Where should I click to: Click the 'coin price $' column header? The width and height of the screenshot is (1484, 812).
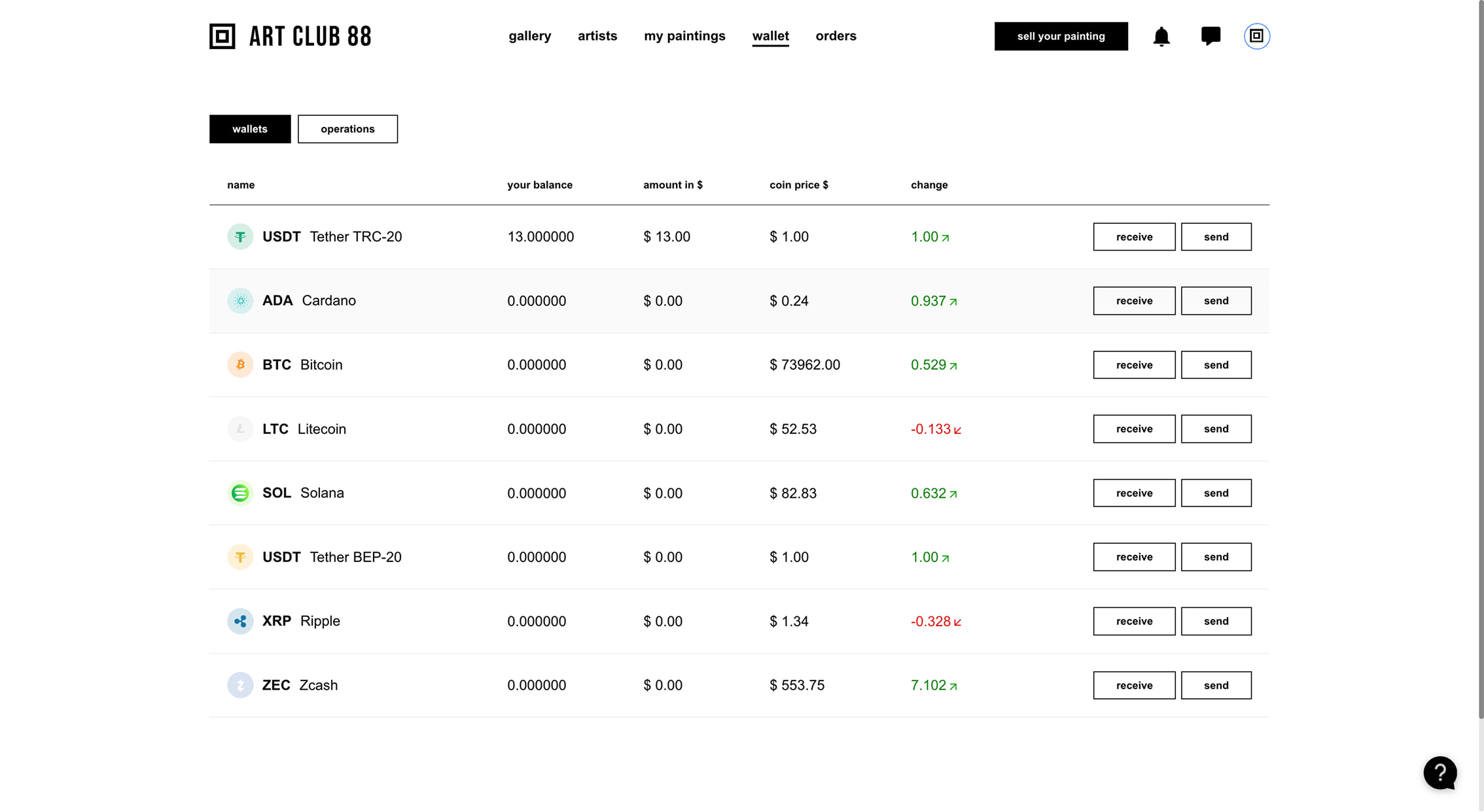tap(799, 185)
